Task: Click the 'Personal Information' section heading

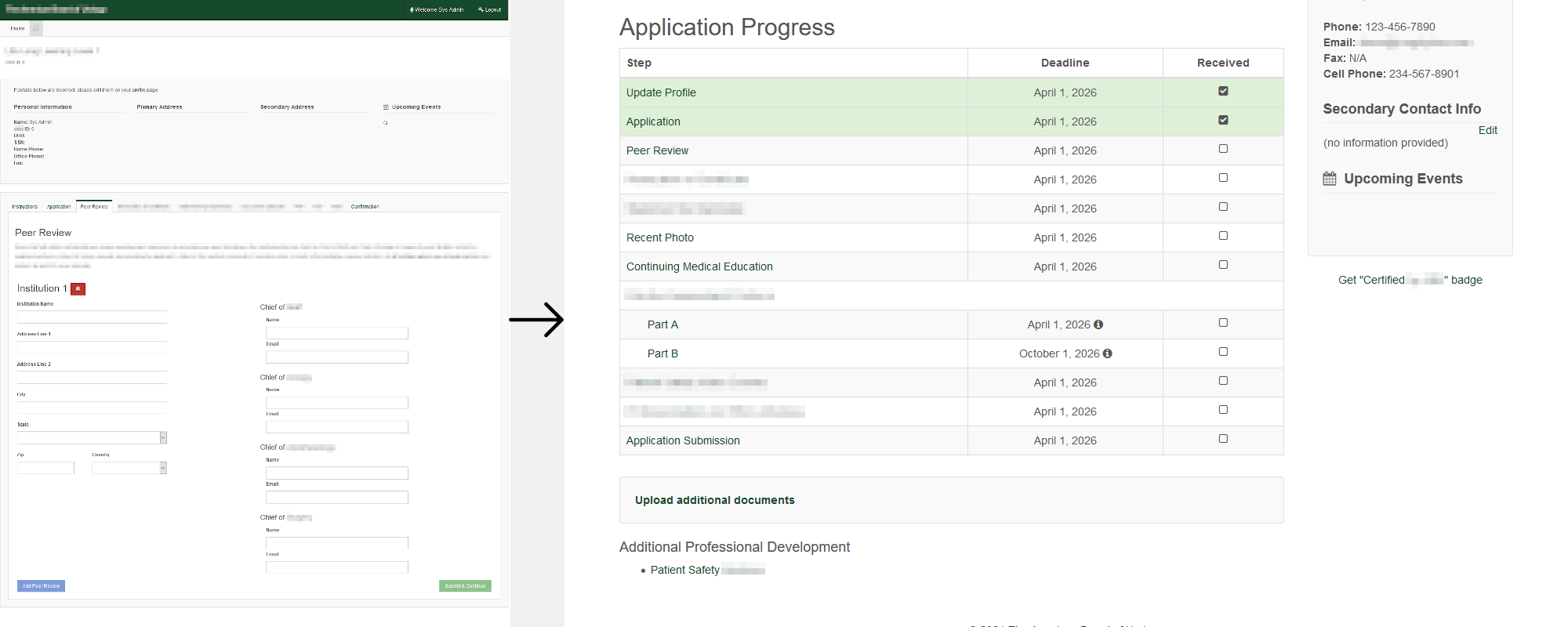Action: coord(42,107)
